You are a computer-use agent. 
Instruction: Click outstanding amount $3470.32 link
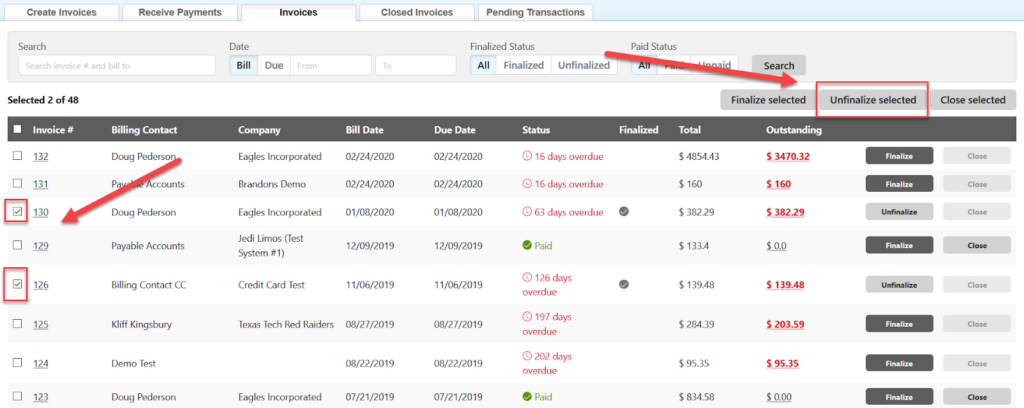tap(787, 156)
